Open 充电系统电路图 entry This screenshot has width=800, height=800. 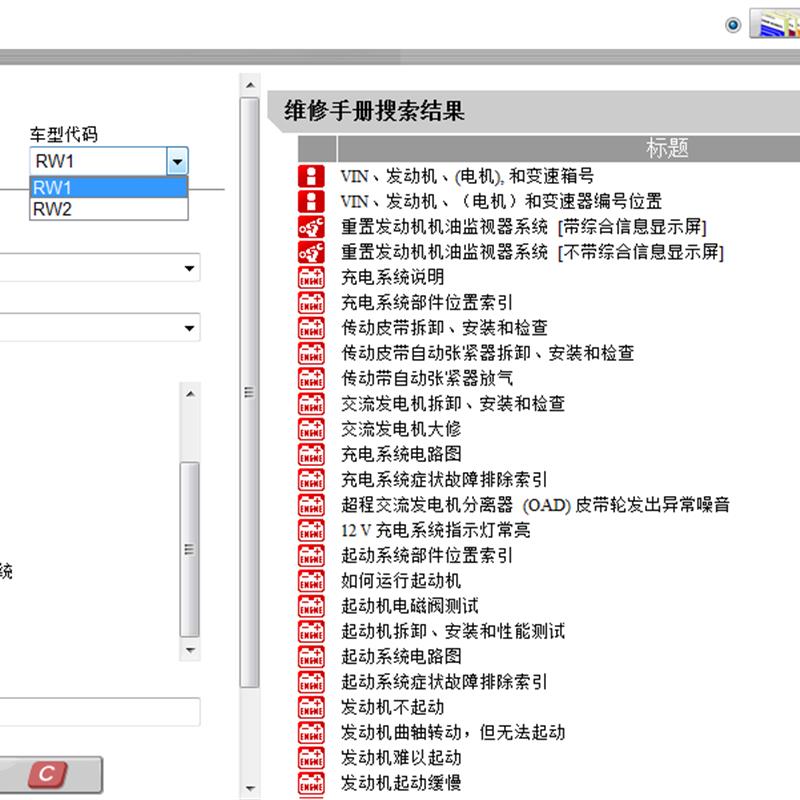pos(401,454)
